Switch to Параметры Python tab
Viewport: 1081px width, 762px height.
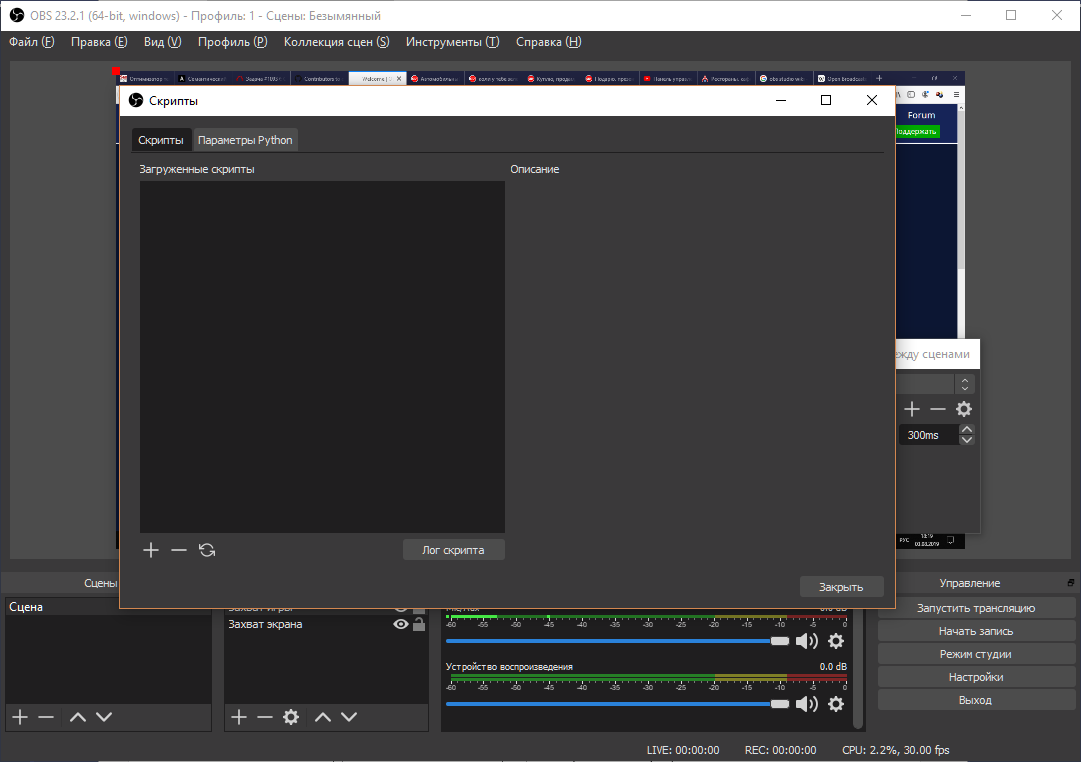click(245, 140)
